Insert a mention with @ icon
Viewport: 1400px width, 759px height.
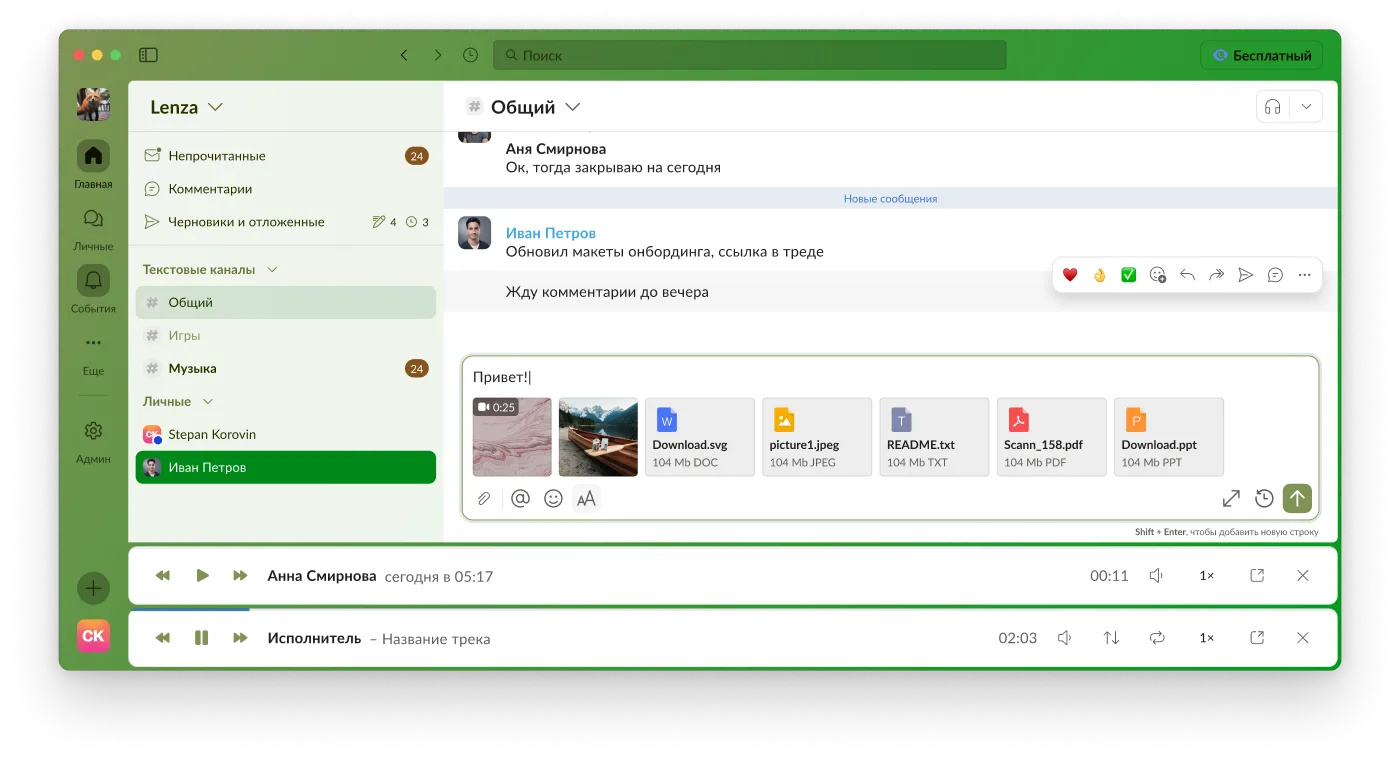tap(520, 498)
